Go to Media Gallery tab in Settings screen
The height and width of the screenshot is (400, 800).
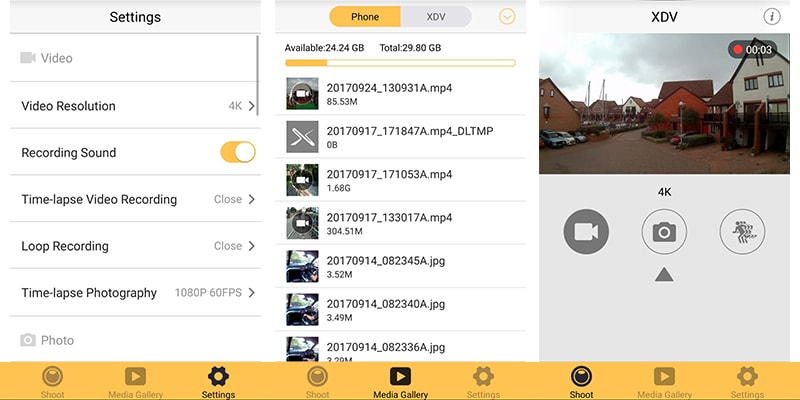click(135, 382)
